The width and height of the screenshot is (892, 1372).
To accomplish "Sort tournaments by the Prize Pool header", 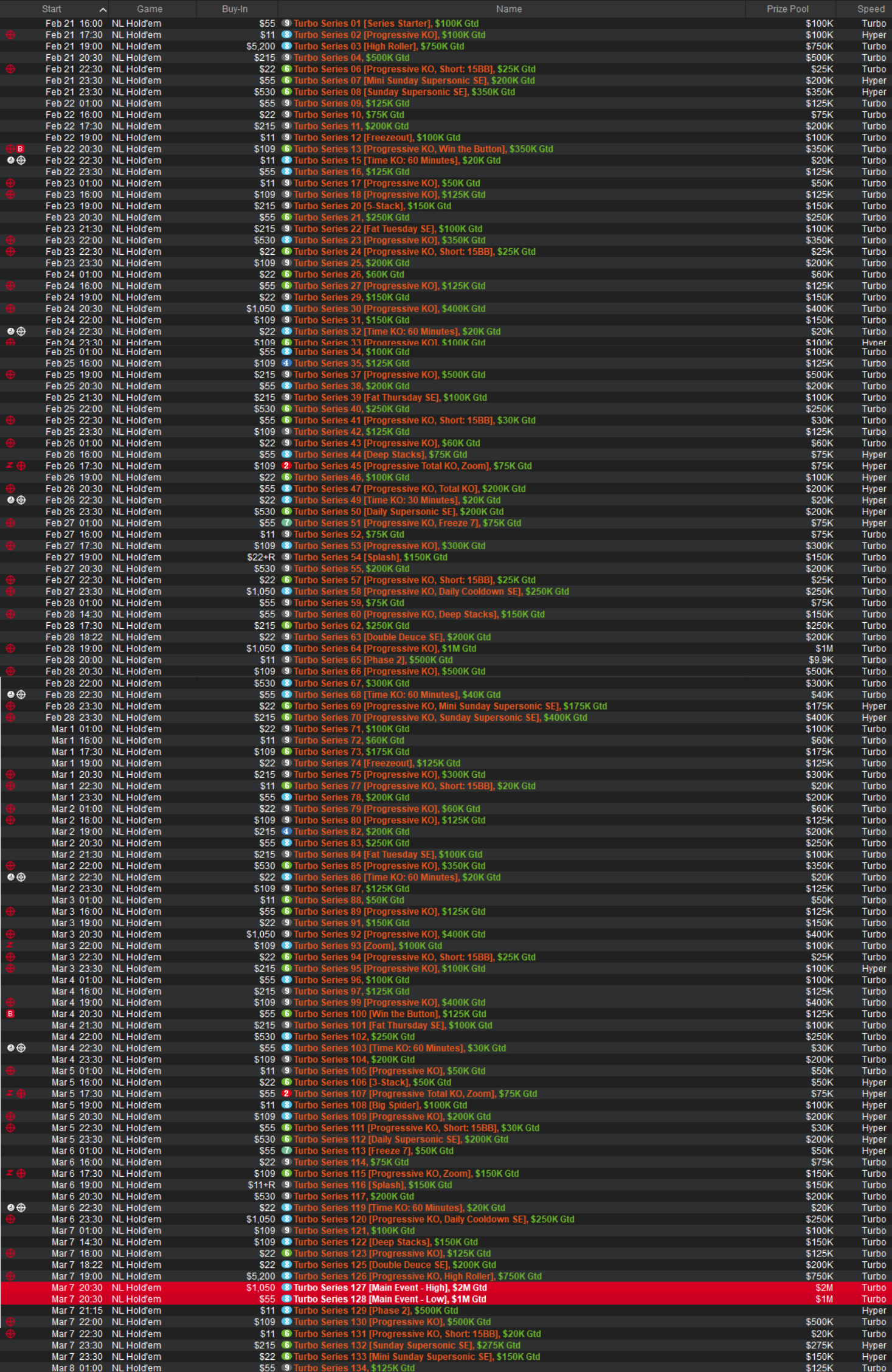I will (x=787, y=9).
